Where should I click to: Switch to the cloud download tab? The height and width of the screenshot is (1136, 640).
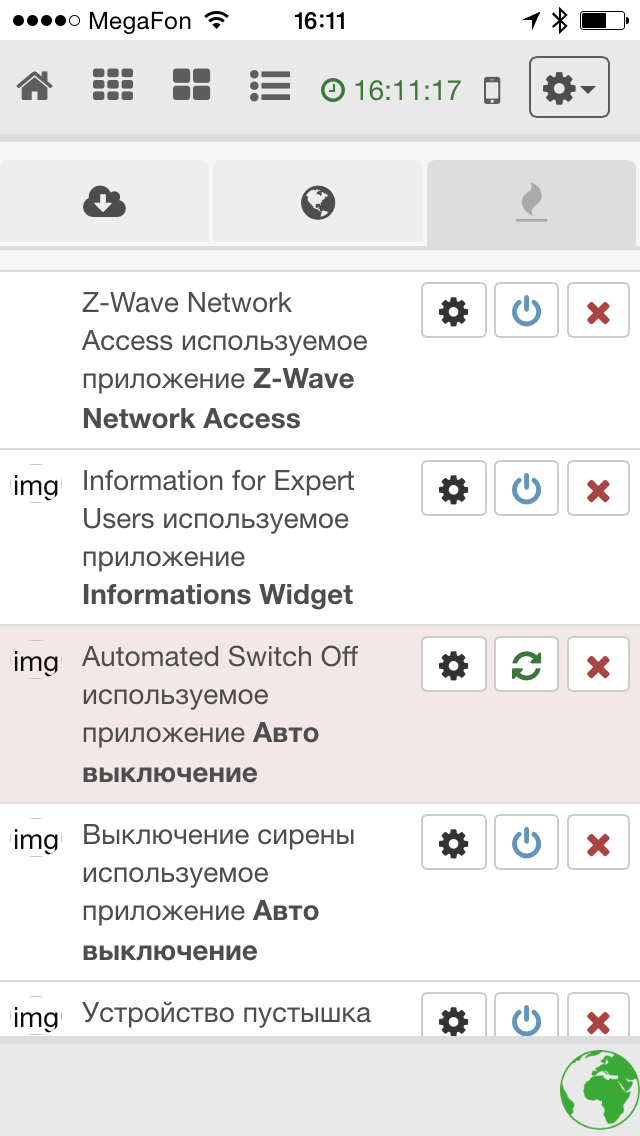click(104, 203)
